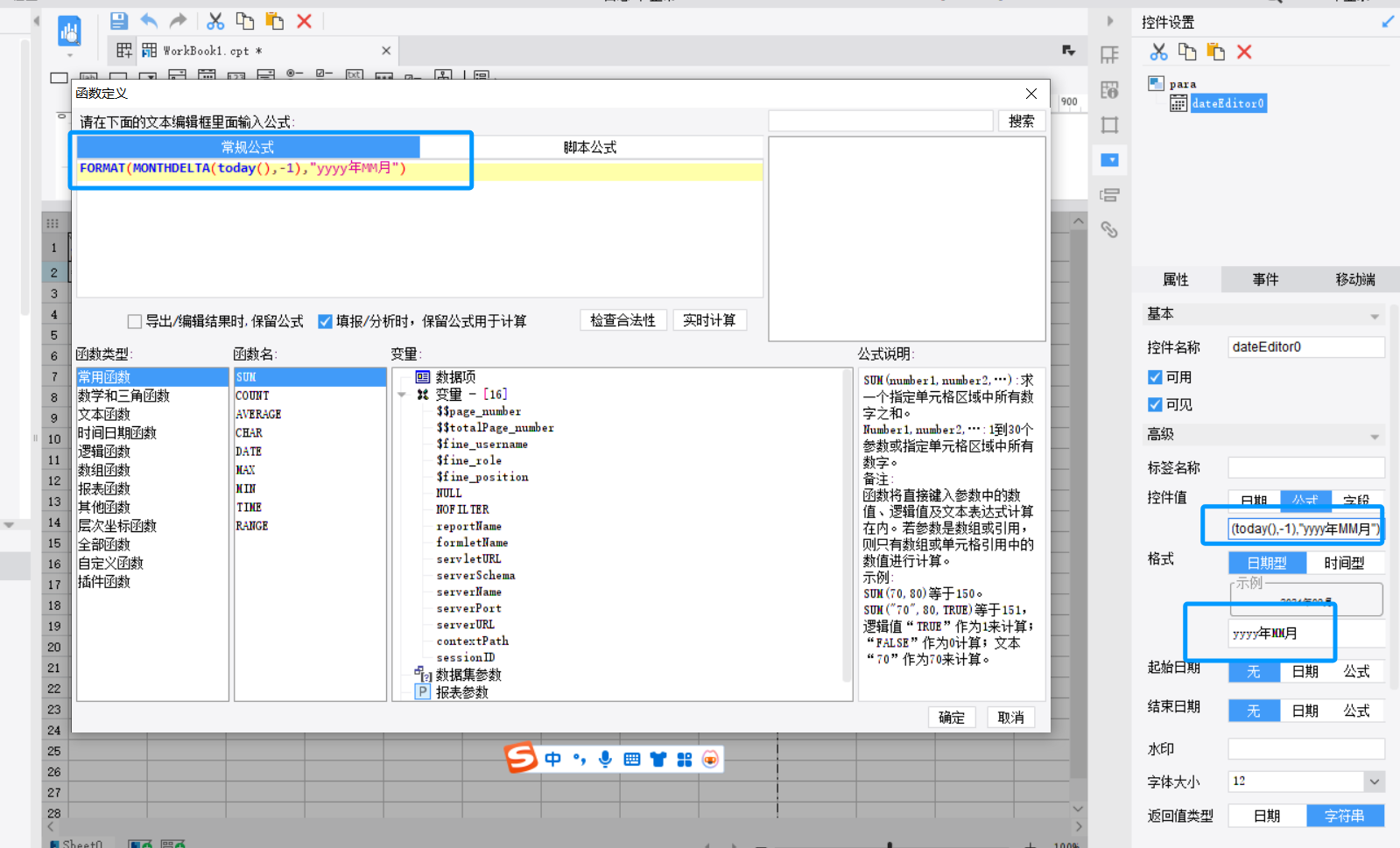Set end date option to 日期

click(x=1305, y=711)
